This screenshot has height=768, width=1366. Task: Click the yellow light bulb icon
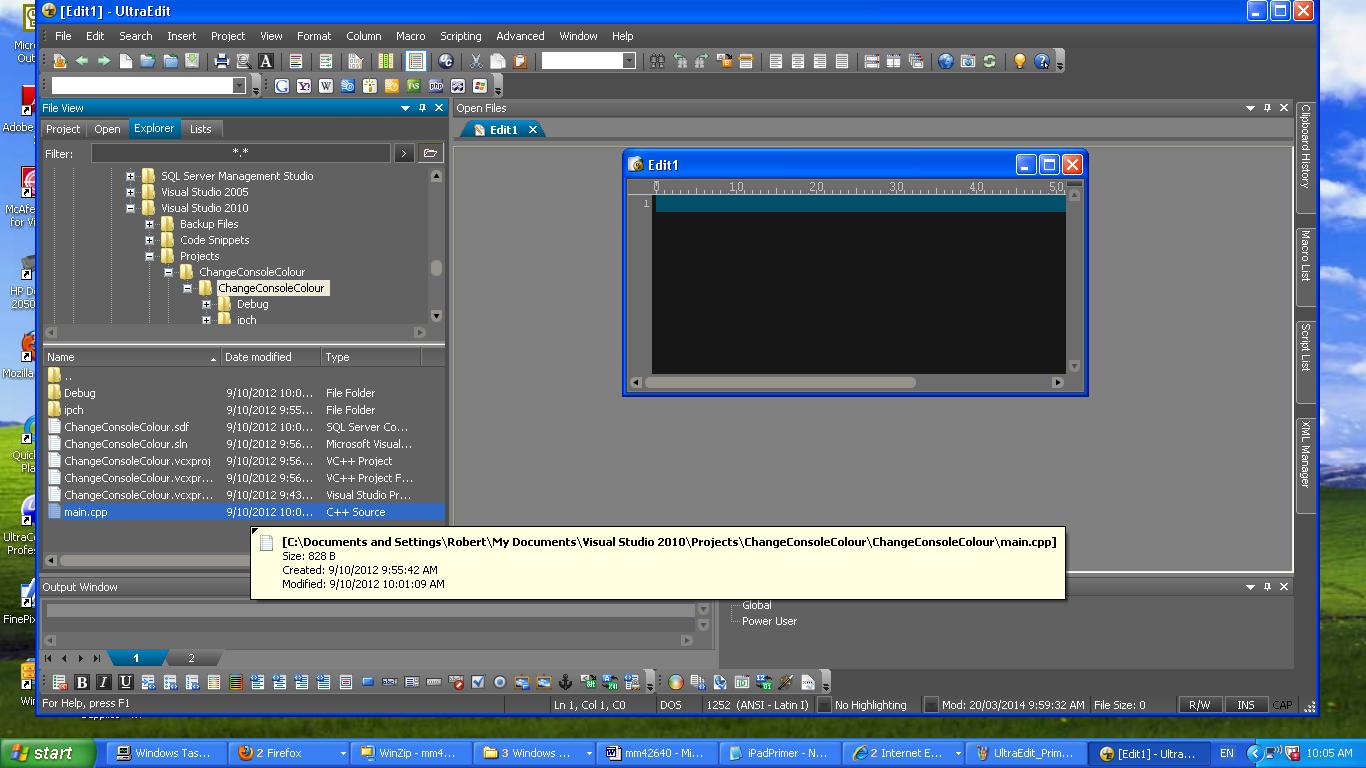point(1019,61)
